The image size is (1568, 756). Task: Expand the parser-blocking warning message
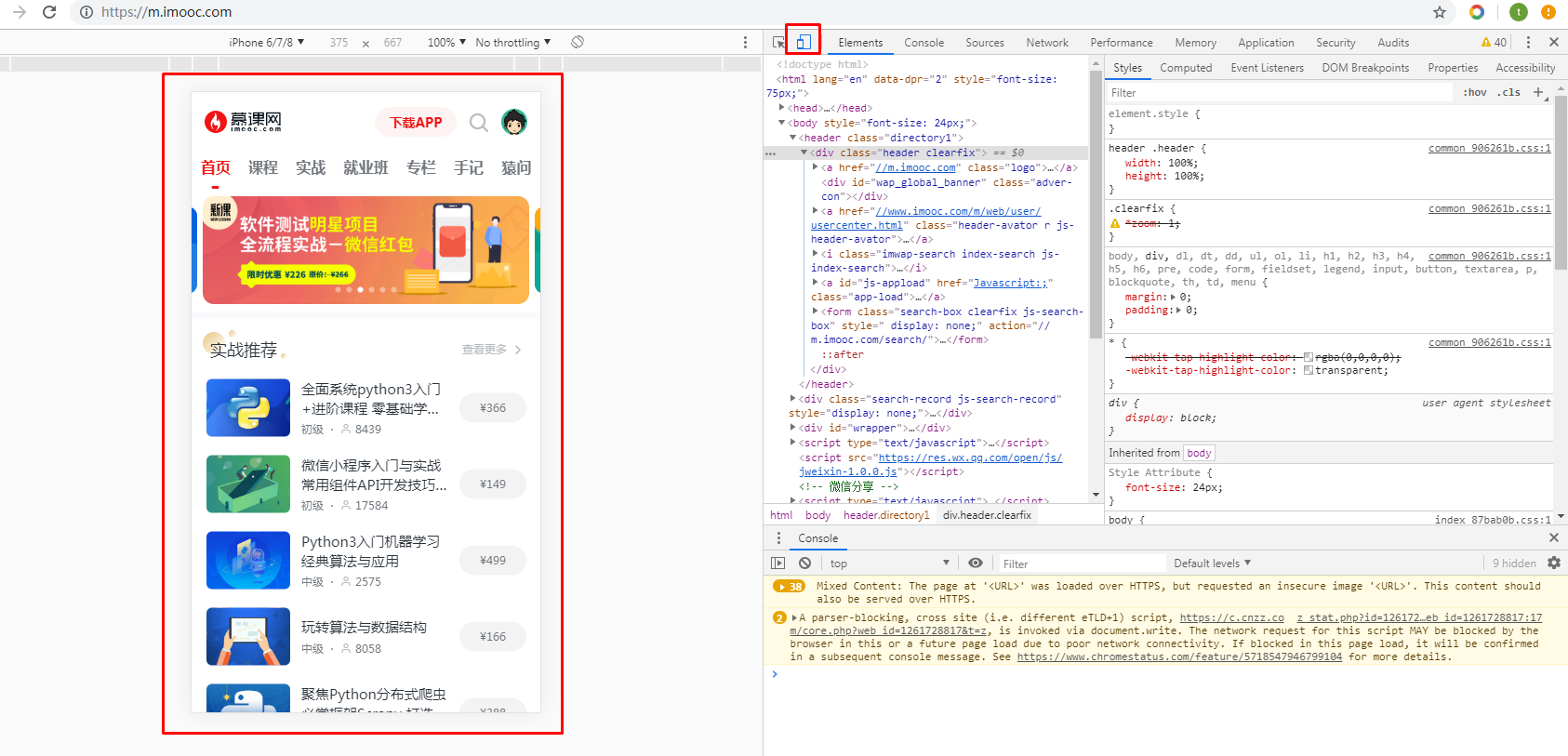point(795,617)
